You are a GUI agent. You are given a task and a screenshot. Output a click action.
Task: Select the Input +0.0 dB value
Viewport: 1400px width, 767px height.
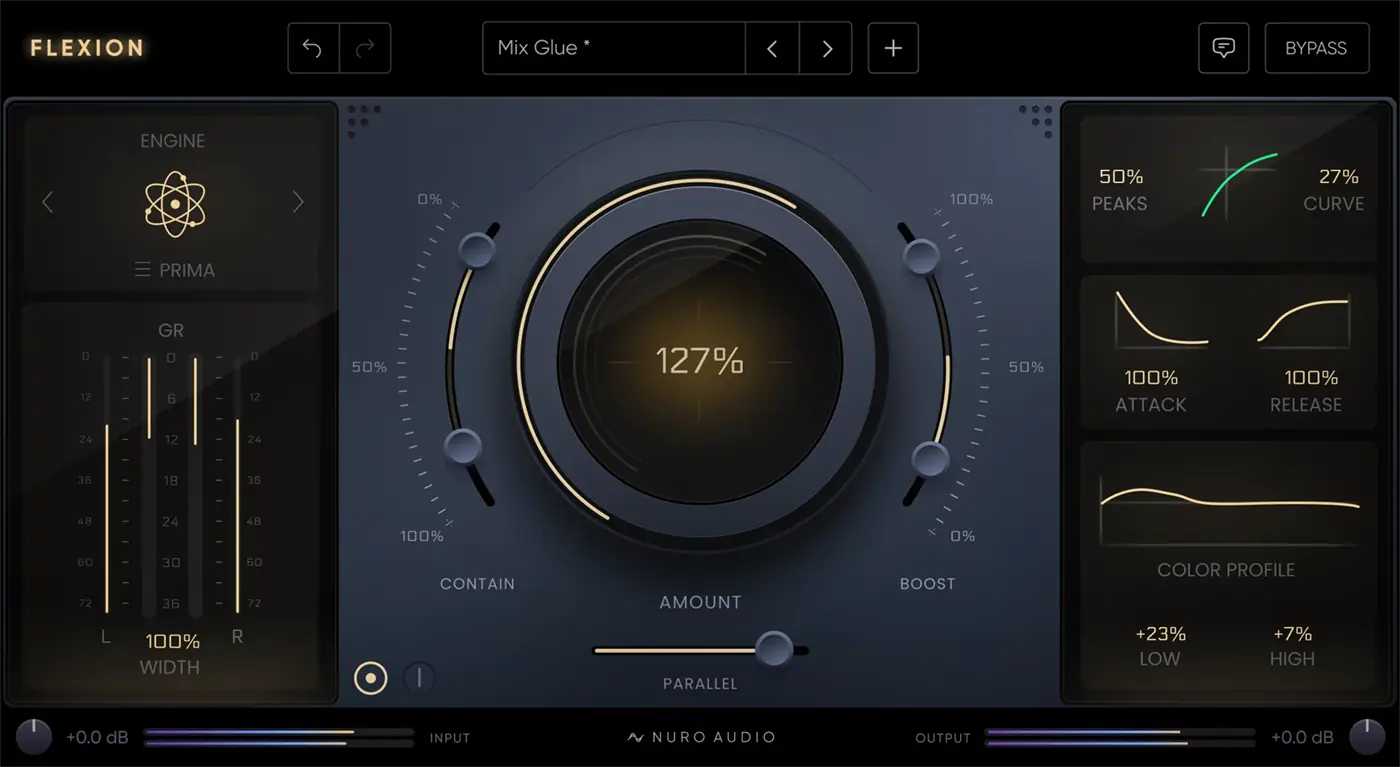point(97,738)
